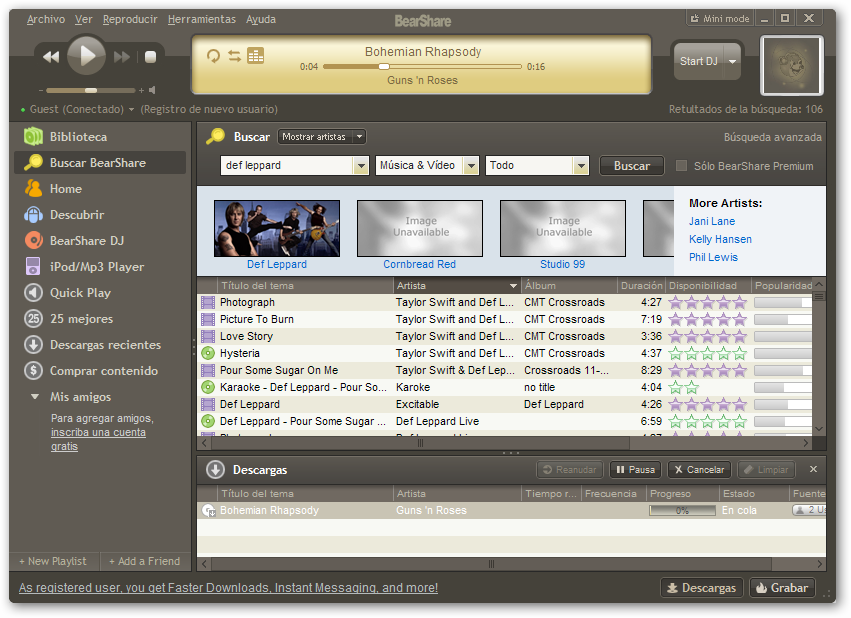The width and height of the screenshot is (851, 618).
Task: Click the Play button in the player
Action: coord(86,56)
